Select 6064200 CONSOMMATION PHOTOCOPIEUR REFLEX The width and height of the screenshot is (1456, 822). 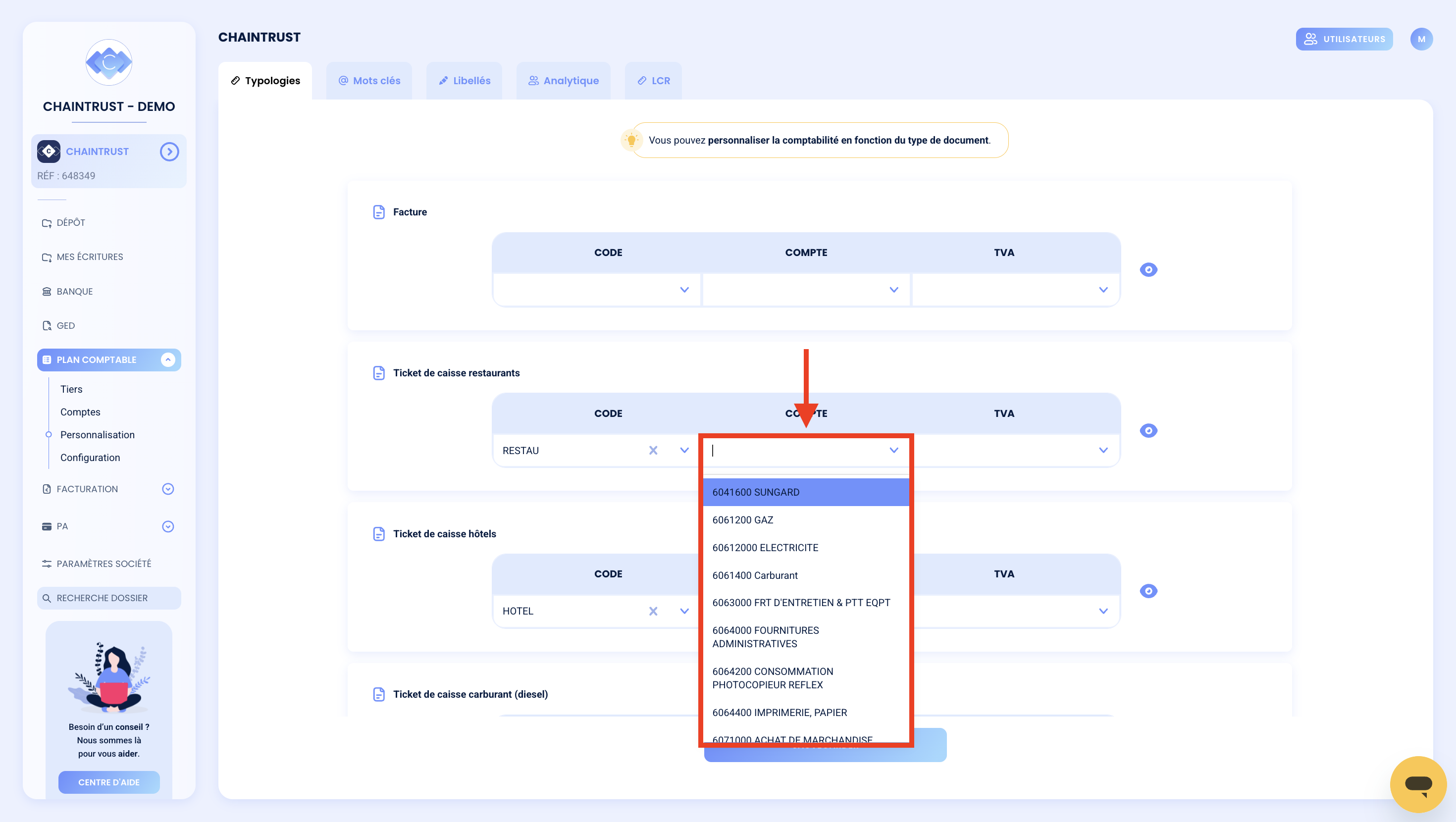point(806,678)
